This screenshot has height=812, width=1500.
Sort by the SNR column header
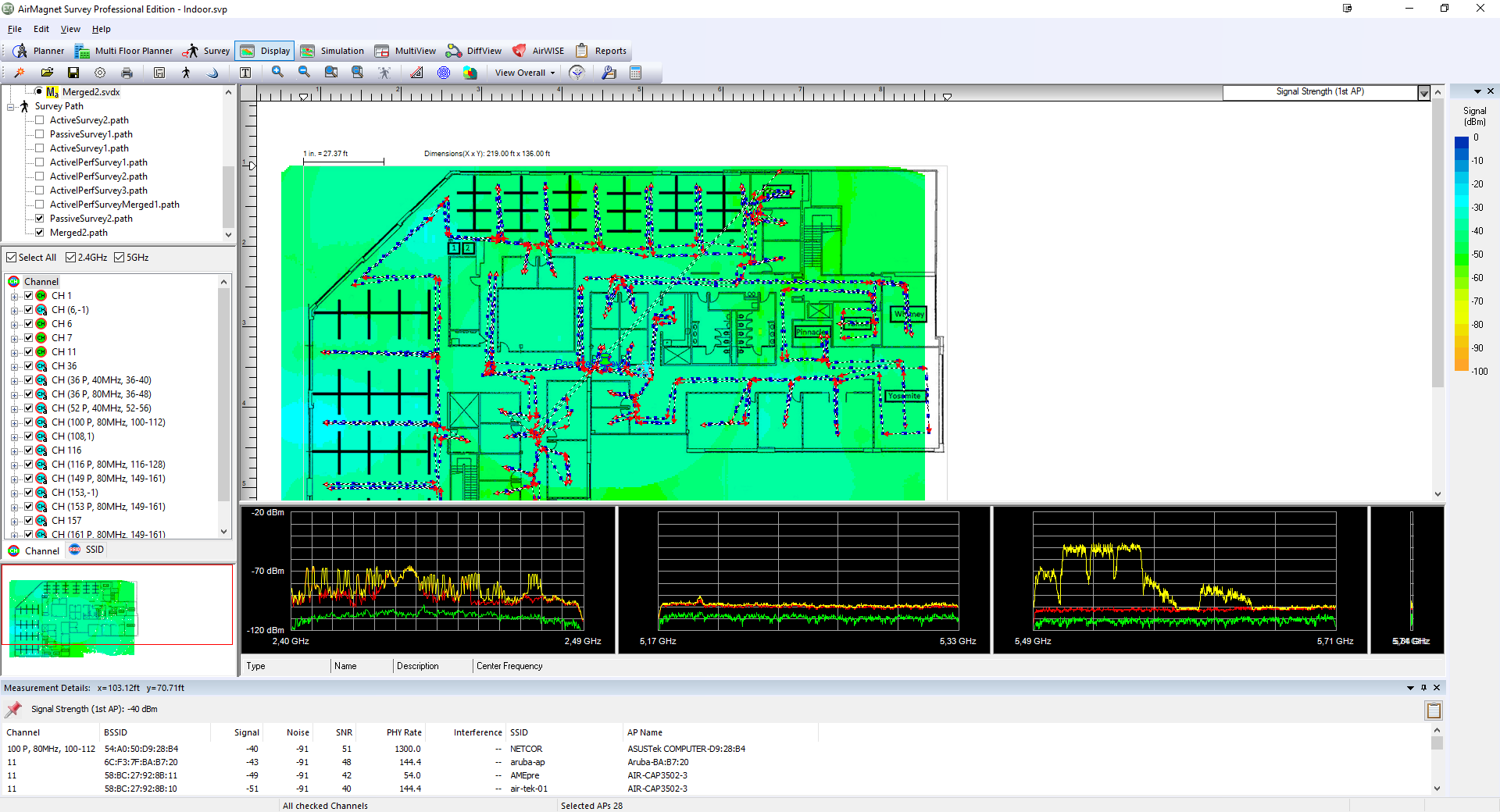[344, 732]
